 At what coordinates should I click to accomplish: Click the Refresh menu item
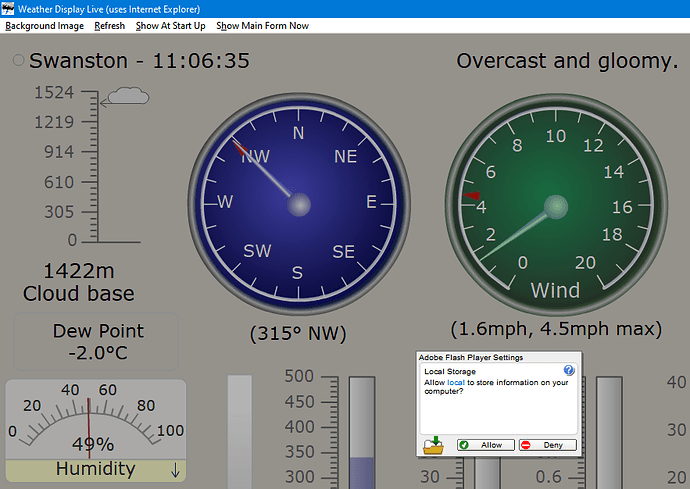(x=110, y=26)
